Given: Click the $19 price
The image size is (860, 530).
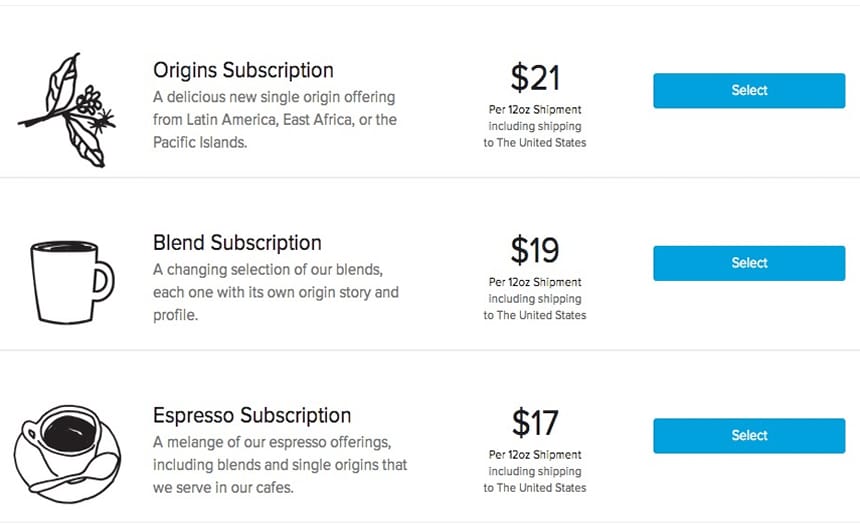Looking at the screenshot, I should 535,250.
